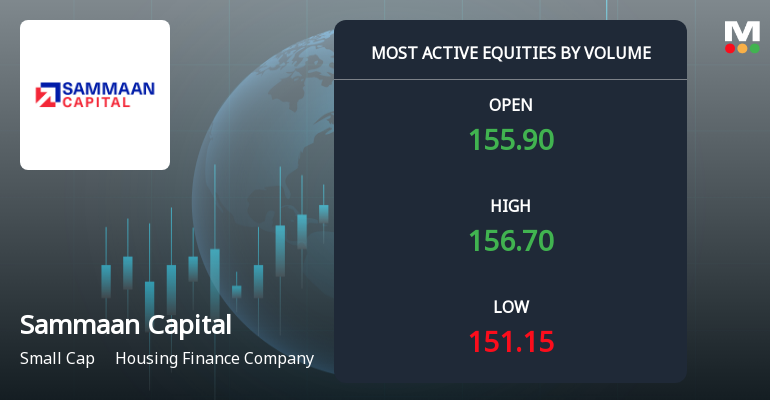The height and width of the screenshot is (404, 770).
Task: Select the rightmost candlestick in the chart
Action: click(324, 212)
